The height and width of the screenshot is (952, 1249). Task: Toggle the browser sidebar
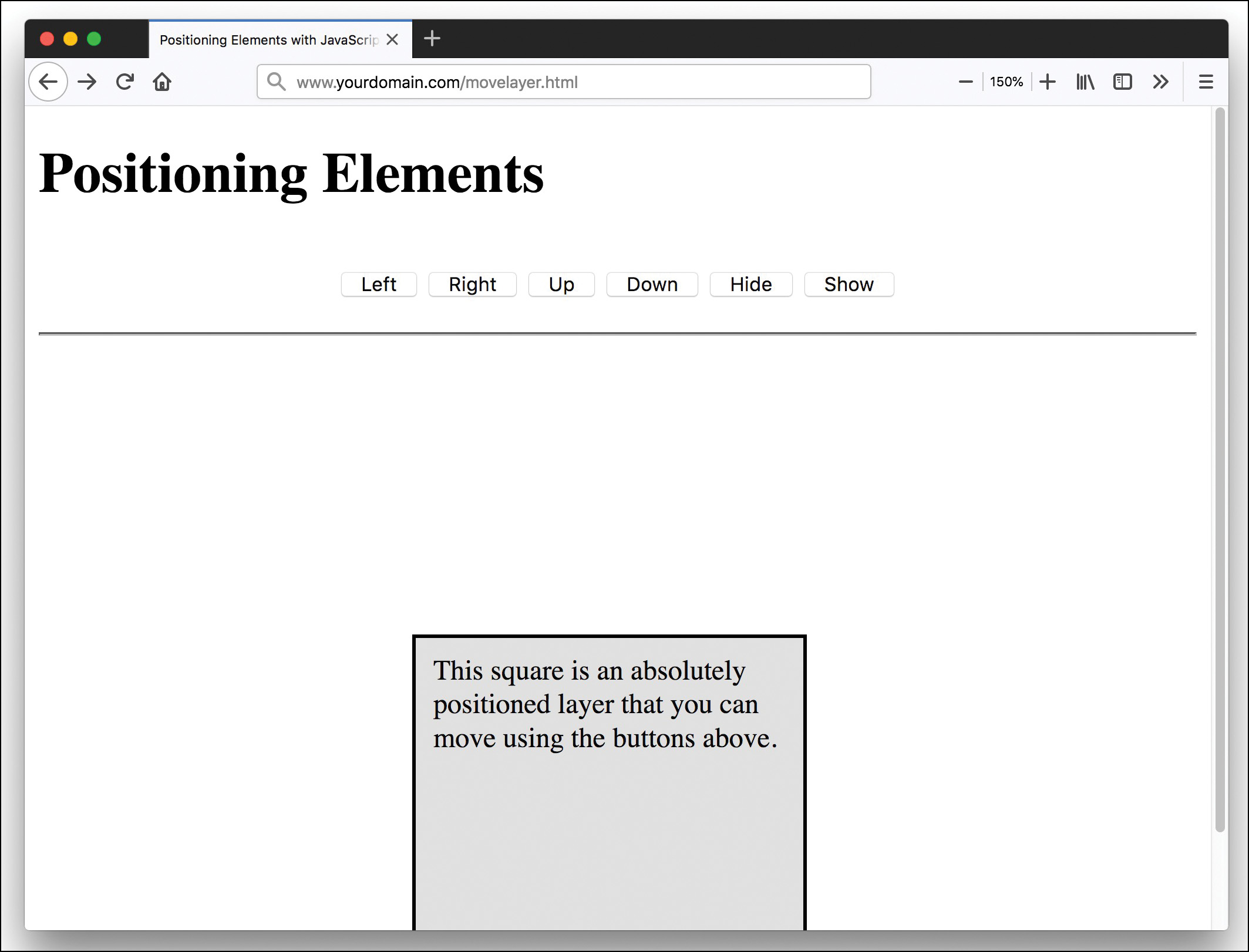coord(1123,82)
